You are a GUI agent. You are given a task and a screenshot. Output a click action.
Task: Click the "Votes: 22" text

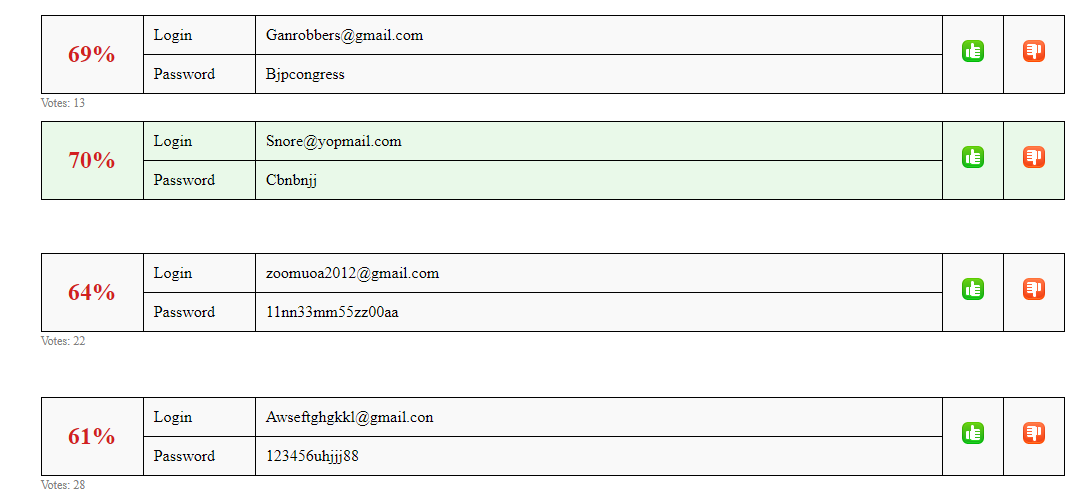63,341
